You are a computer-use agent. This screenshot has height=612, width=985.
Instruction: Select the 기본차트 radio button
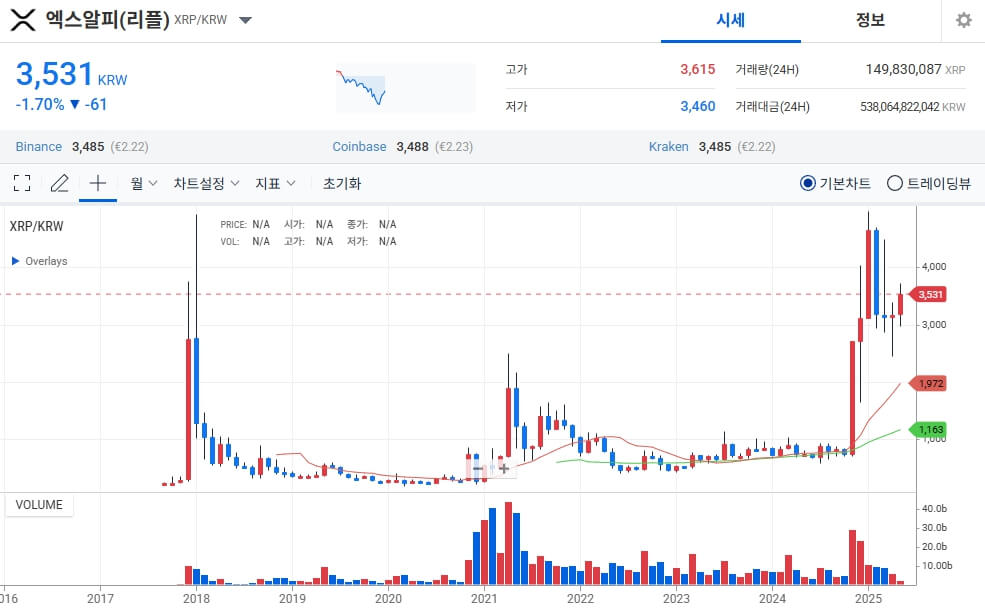tap(808, 183)
